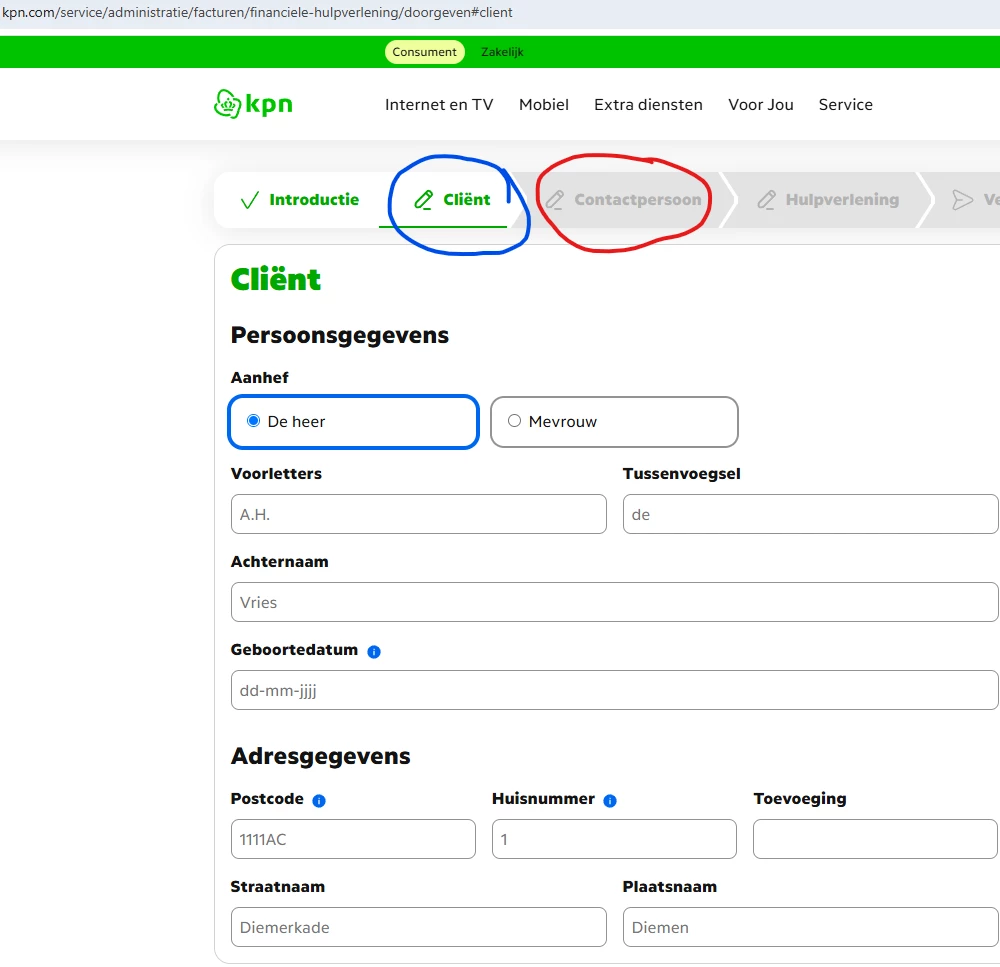Screen dimensions: 1000x967
Task: Click the send arrow icon on last step
Action: pyautogui.click(x=962, y=200)
